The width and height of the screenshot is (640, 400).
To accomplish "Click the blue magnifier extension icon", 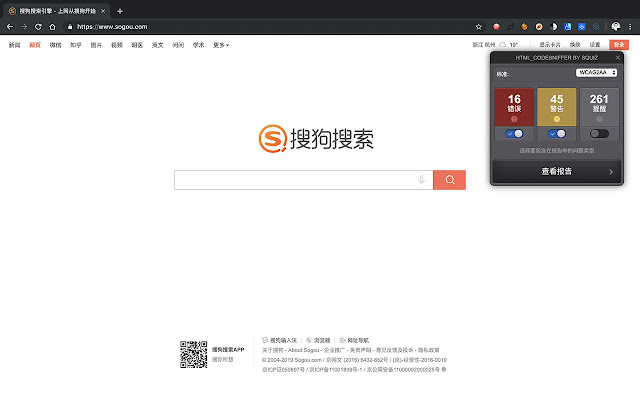I will 596,27.
